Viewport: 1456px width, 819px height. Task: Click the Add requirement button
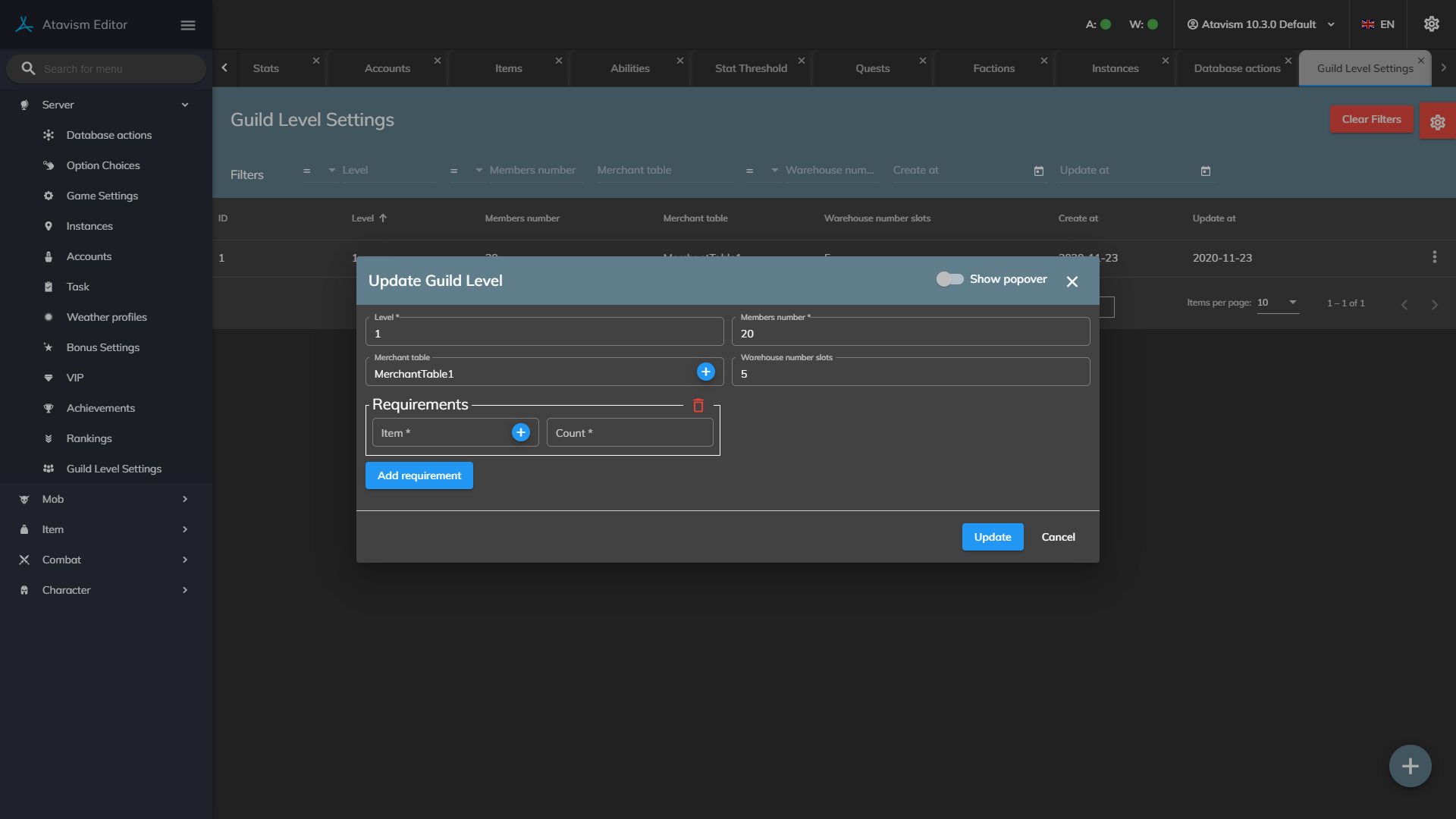point(419,475)
